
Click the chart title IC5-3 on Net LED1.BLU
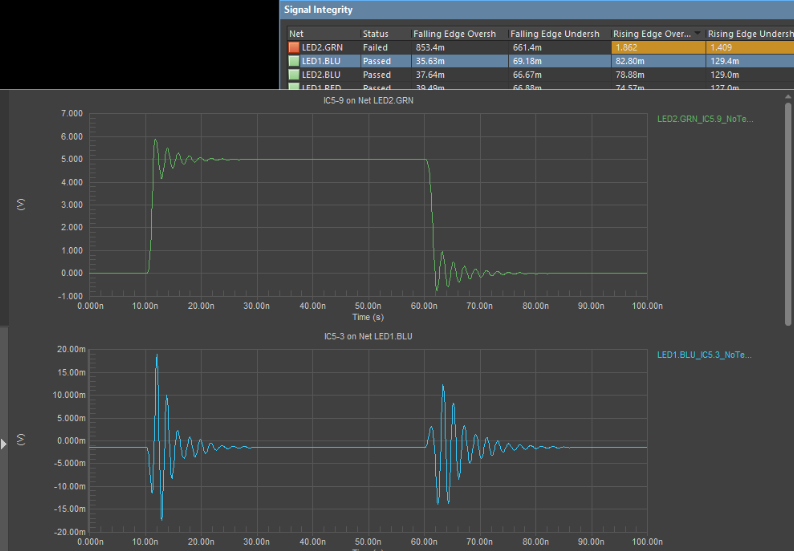(x=368, y=336)
